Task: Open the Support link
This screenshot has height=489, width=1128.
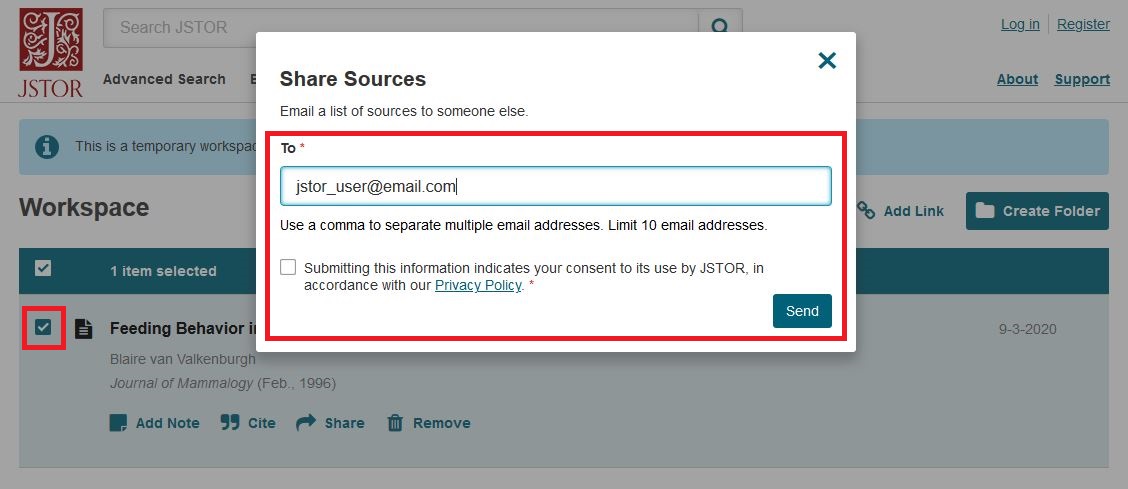Action: coord(1082,79)
